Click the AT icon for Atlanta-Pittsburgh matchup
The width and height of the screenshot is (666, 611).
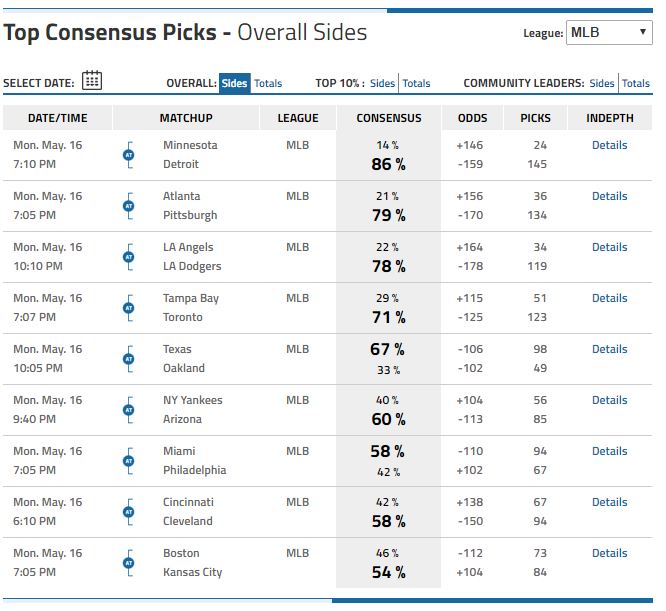(128, 206)
